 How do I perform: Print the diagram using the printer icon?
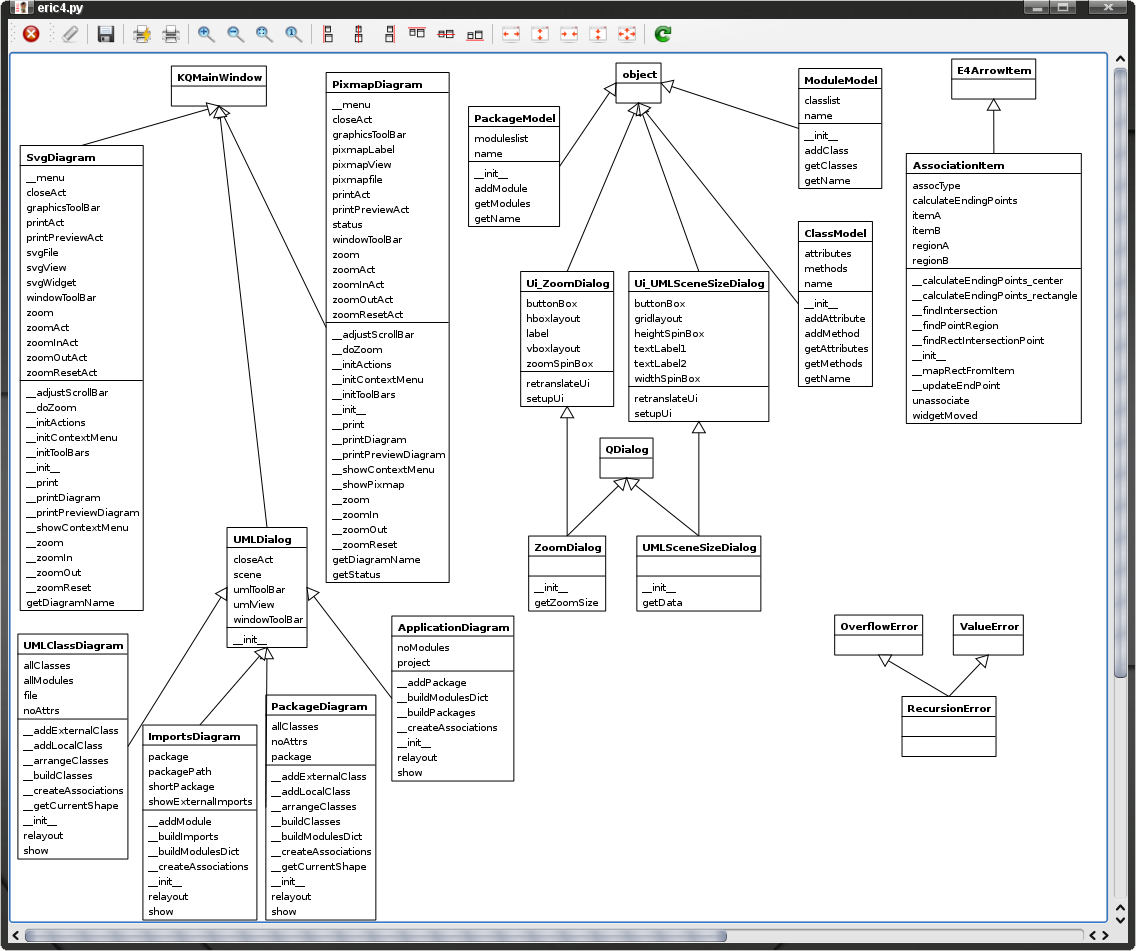tap(171, 34)
